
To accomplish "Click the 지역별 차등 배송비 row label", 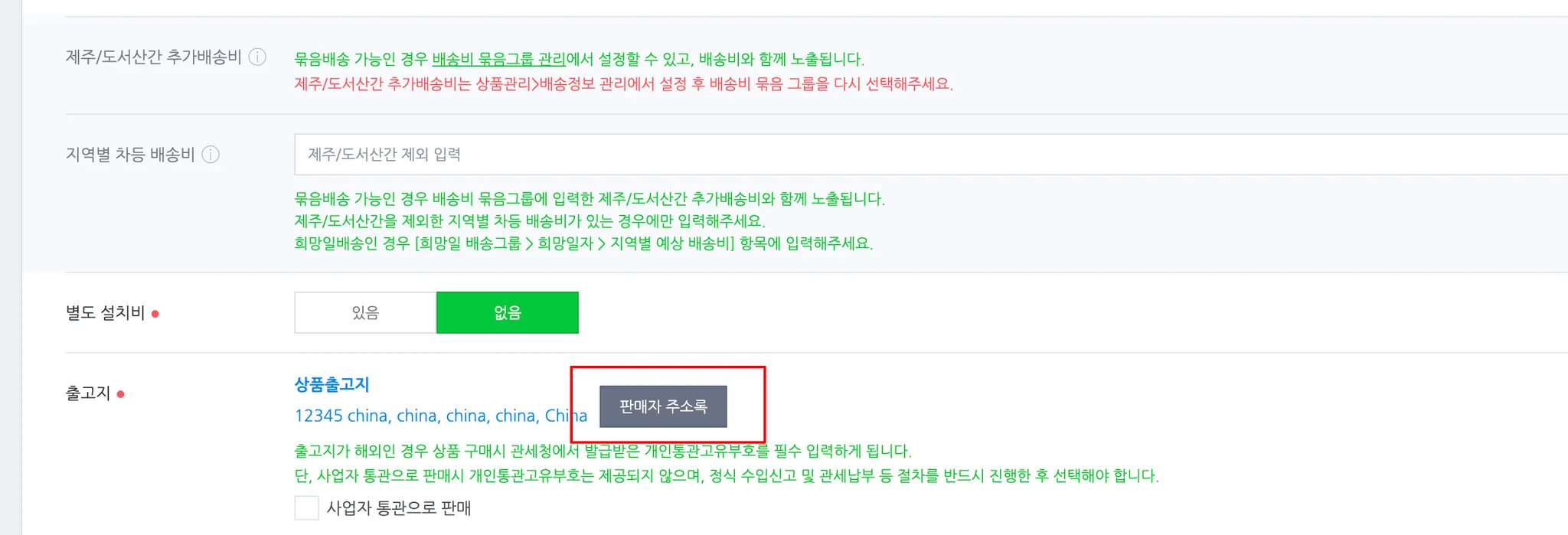I will [x=130, y=155].
